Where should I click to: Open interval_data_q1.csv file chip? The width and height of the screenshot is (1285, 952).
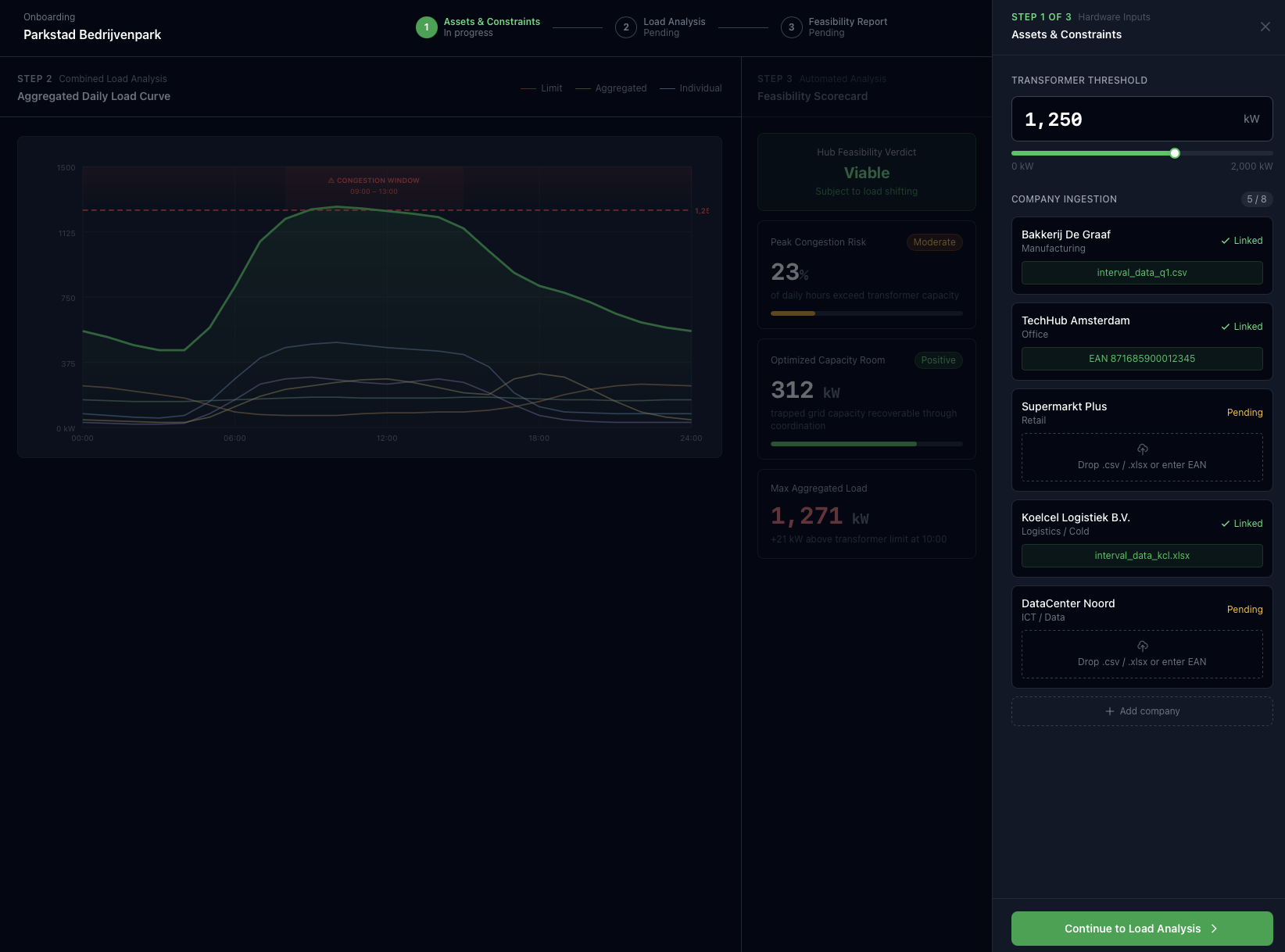pyautogui.click(x=1142, y=273)
